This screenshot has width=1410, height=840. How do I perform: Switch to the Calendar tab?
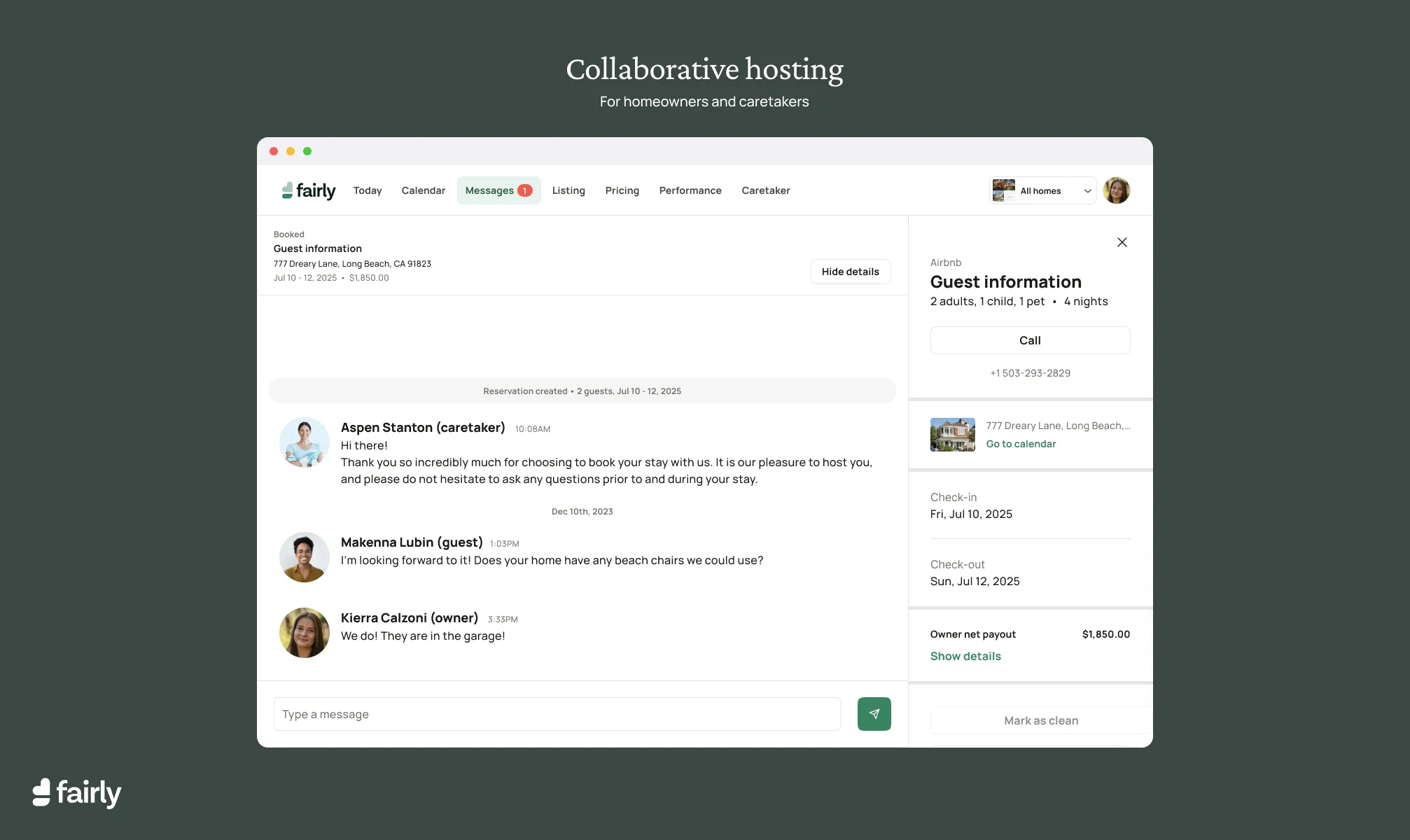[423, 190]
